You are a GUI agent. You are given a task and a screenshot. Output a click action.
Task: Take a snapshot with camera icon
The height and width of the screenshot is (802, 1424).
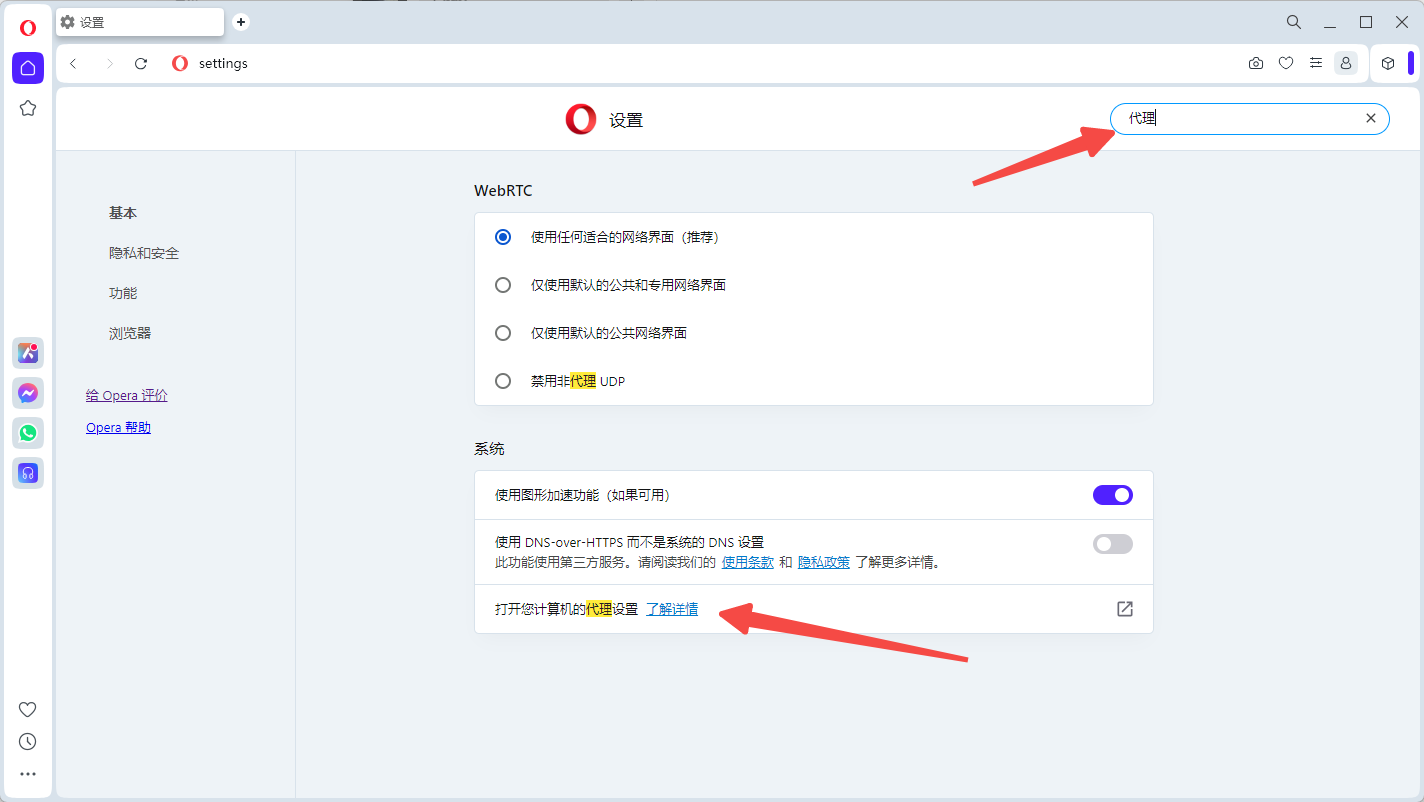[x=1256, y=63]
